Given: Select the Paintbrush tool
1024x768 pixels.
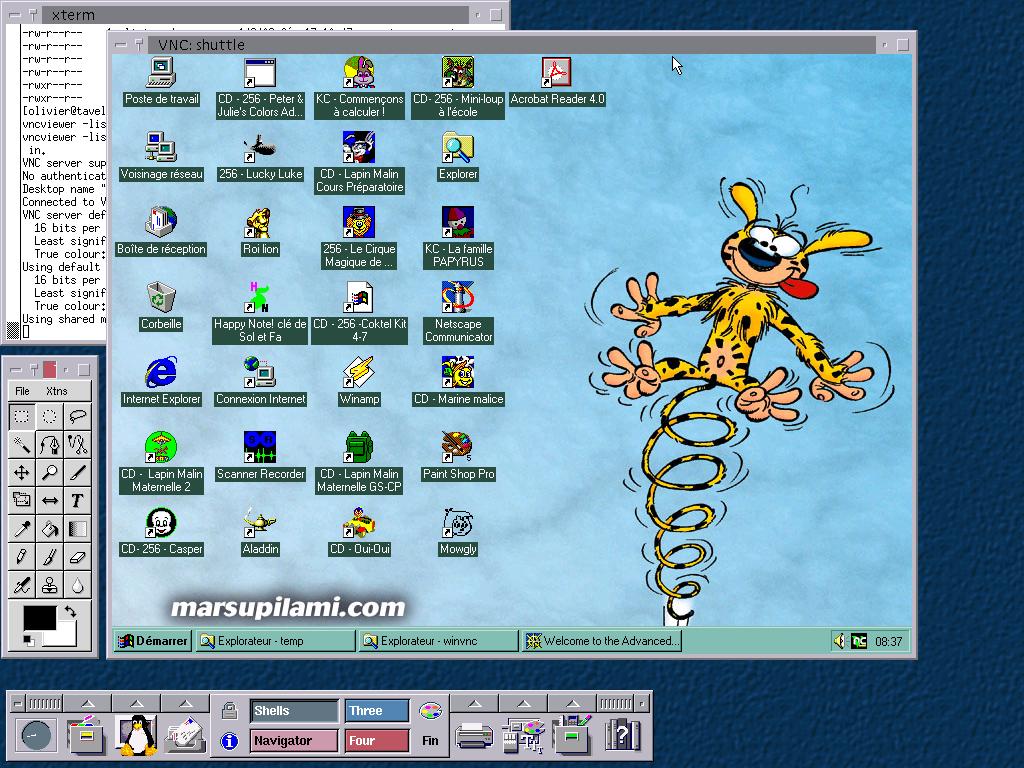Looking at the screenshot, I should click(x=50, y=557).
